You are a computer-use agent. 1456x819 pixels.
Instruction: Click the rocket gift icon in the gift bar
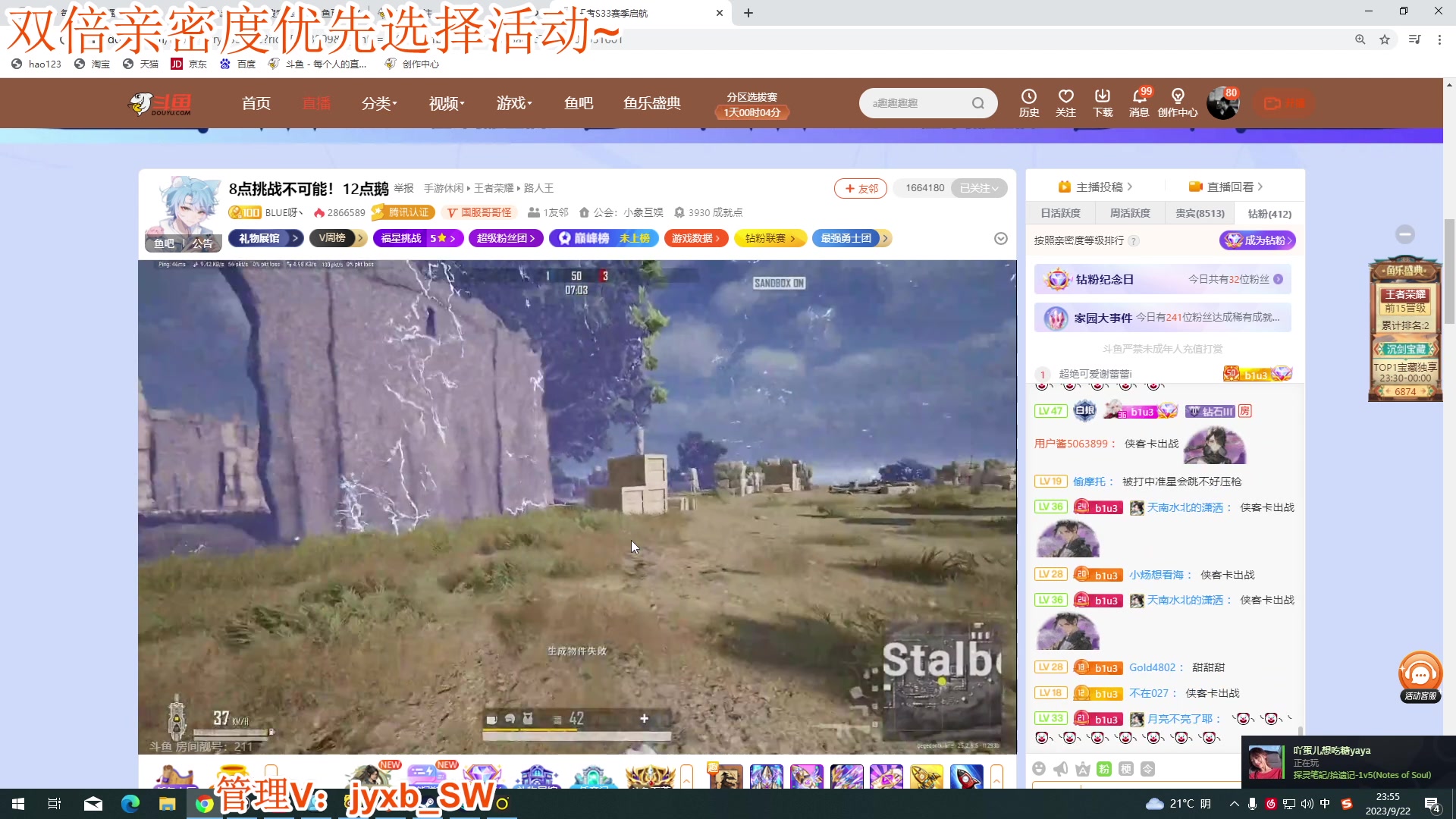[966, 777]
